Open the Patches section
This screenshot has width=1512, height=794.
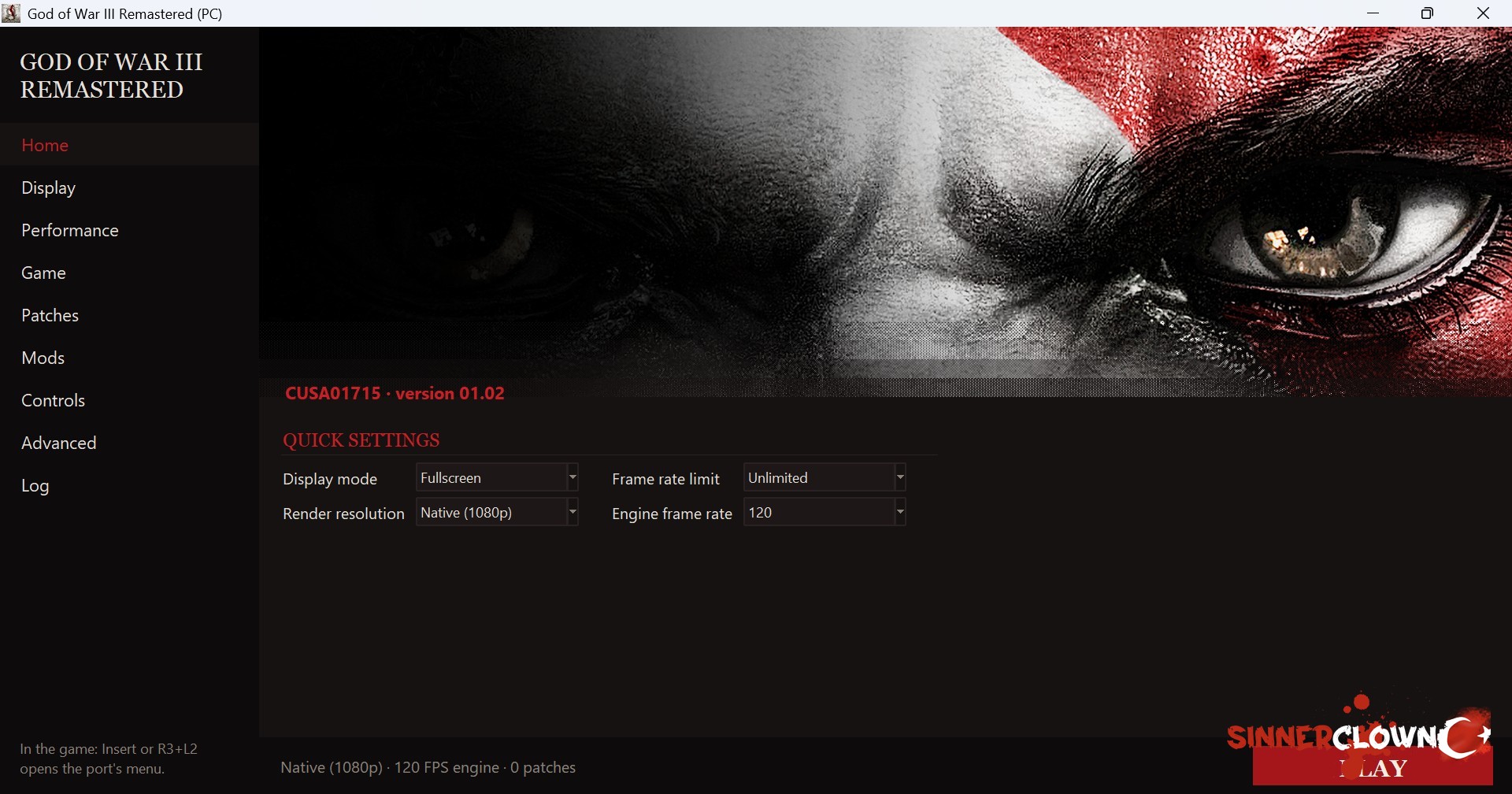(x=129, y=315)
